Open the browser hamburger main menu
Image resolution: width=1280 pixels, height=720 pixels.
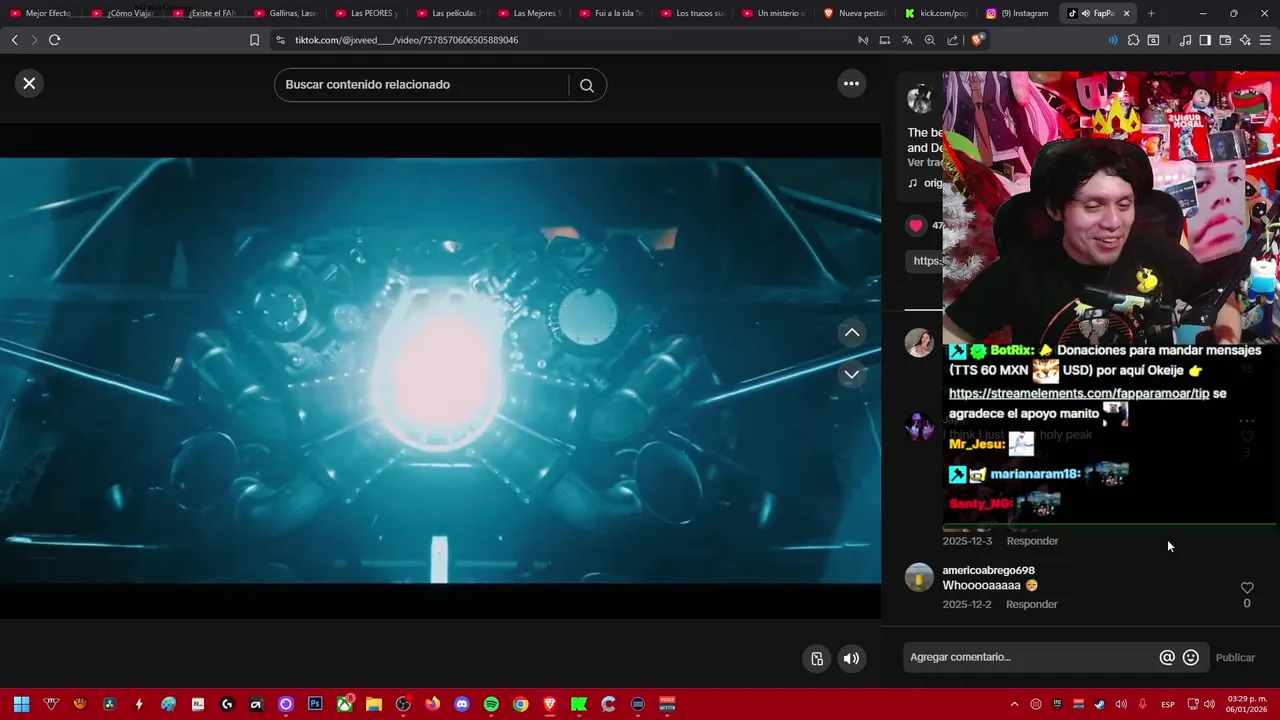tap(1265, 40)
